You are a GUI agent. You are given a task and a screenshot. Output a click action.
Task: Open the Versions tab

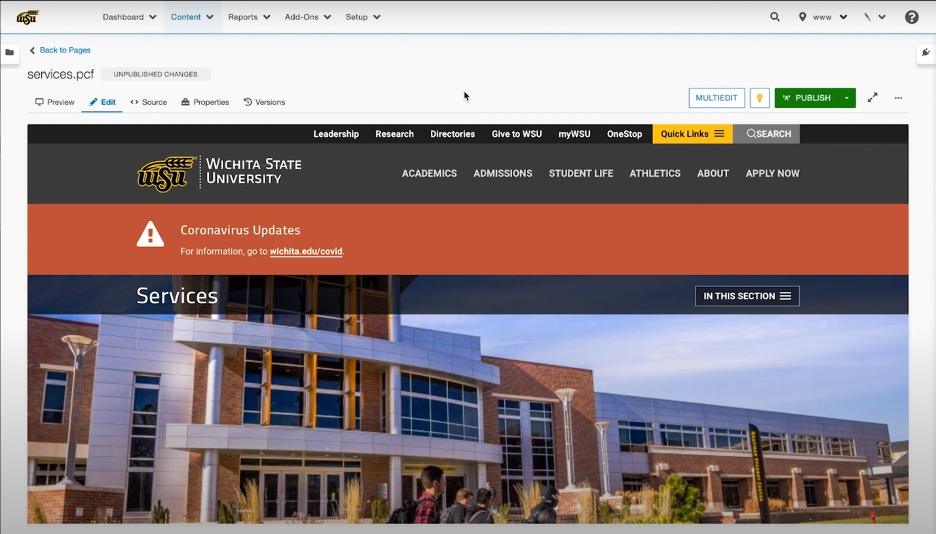264,102
